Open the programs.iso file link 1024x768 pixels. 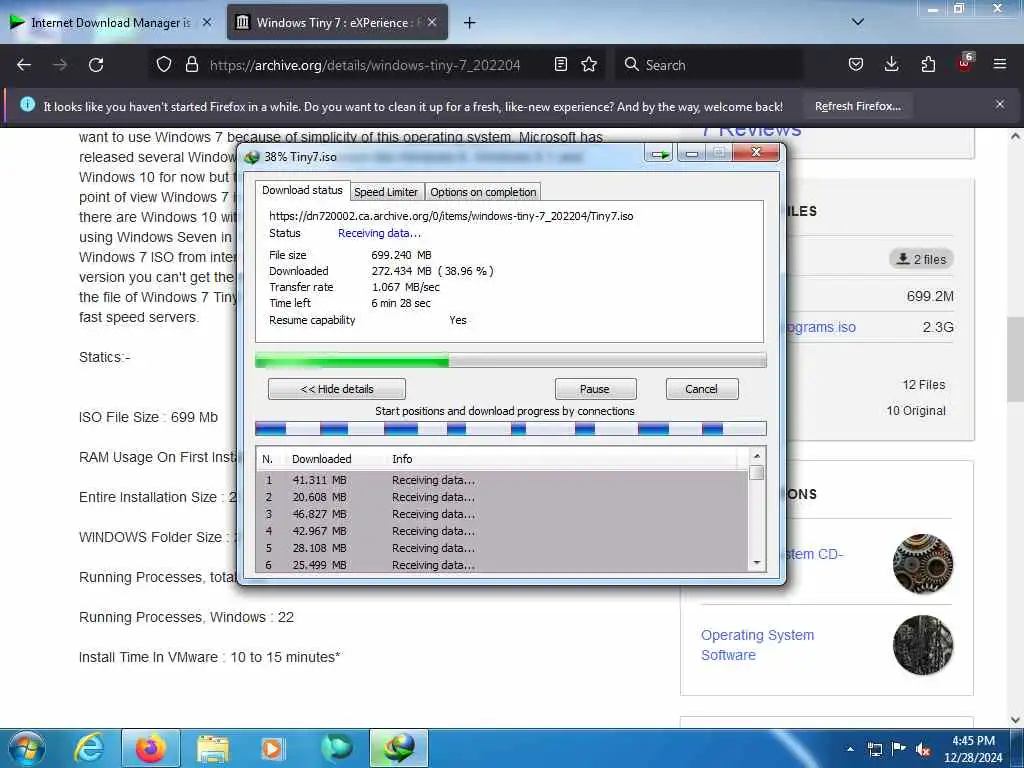[821, 327]
